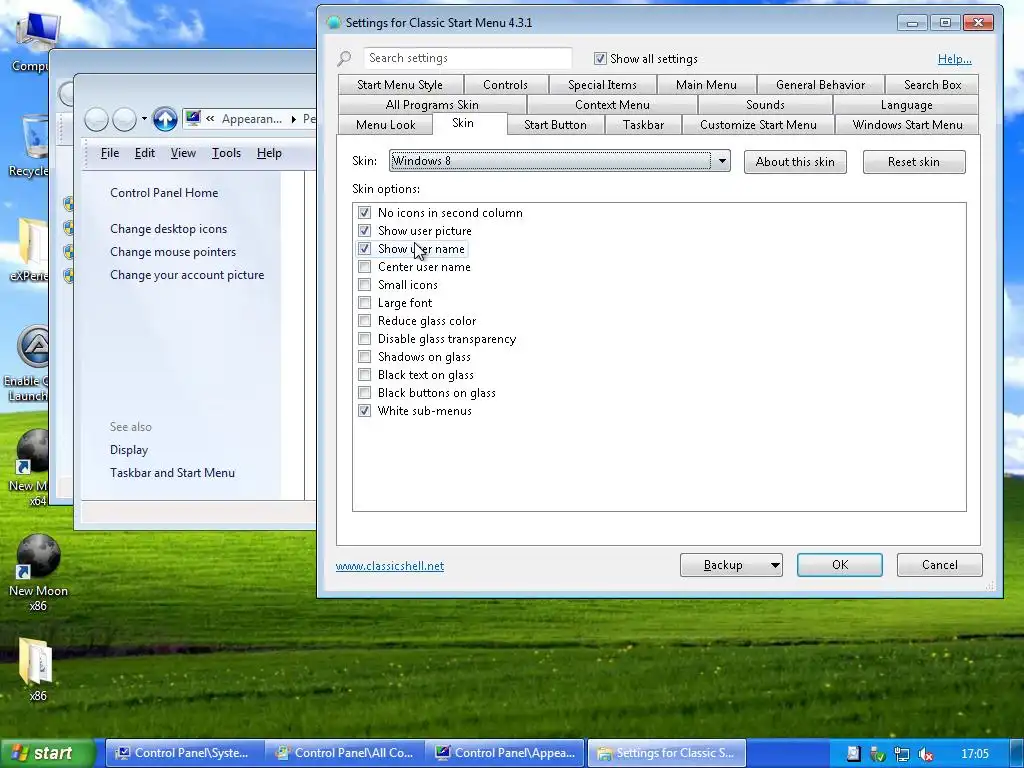The width and height of the screenshot is (1024, 768).
Task: Open the Skin dropdown showing Windows 8
Action: pyautogui.click(x=560, y=161)
